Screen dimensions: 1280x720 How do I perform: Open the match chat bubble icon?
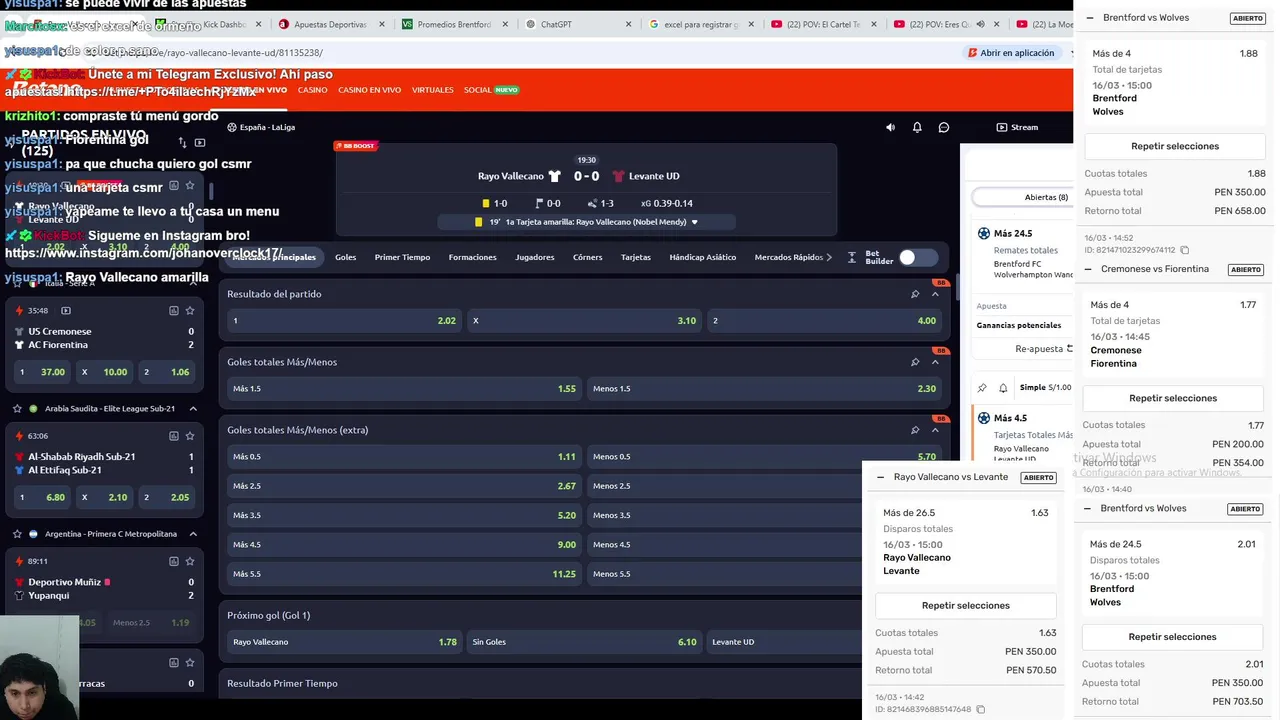pos(943,127)
